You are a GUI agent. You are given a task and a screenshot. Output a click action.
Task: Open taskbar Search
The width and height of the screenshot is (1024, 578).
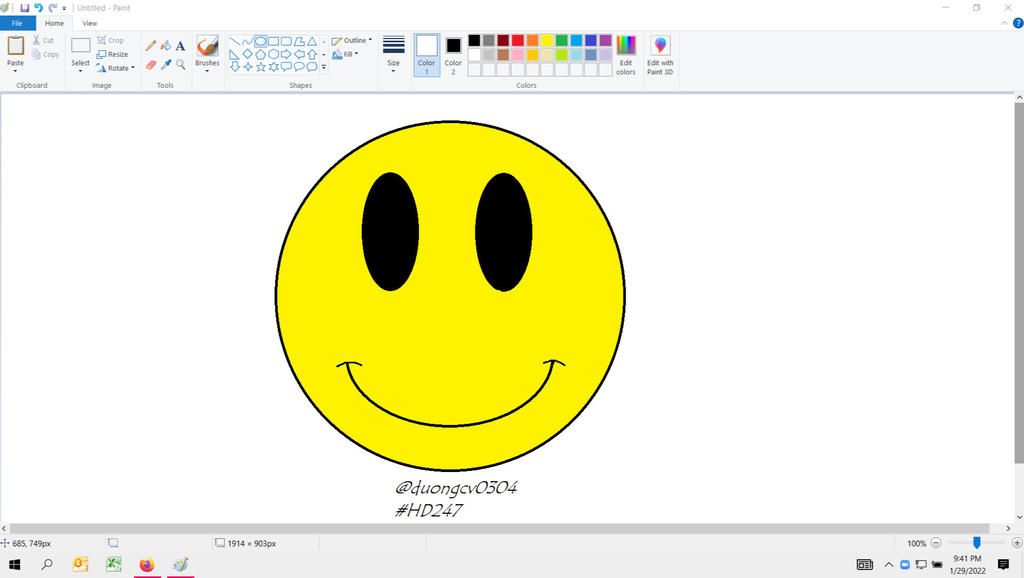pos(47,564)
